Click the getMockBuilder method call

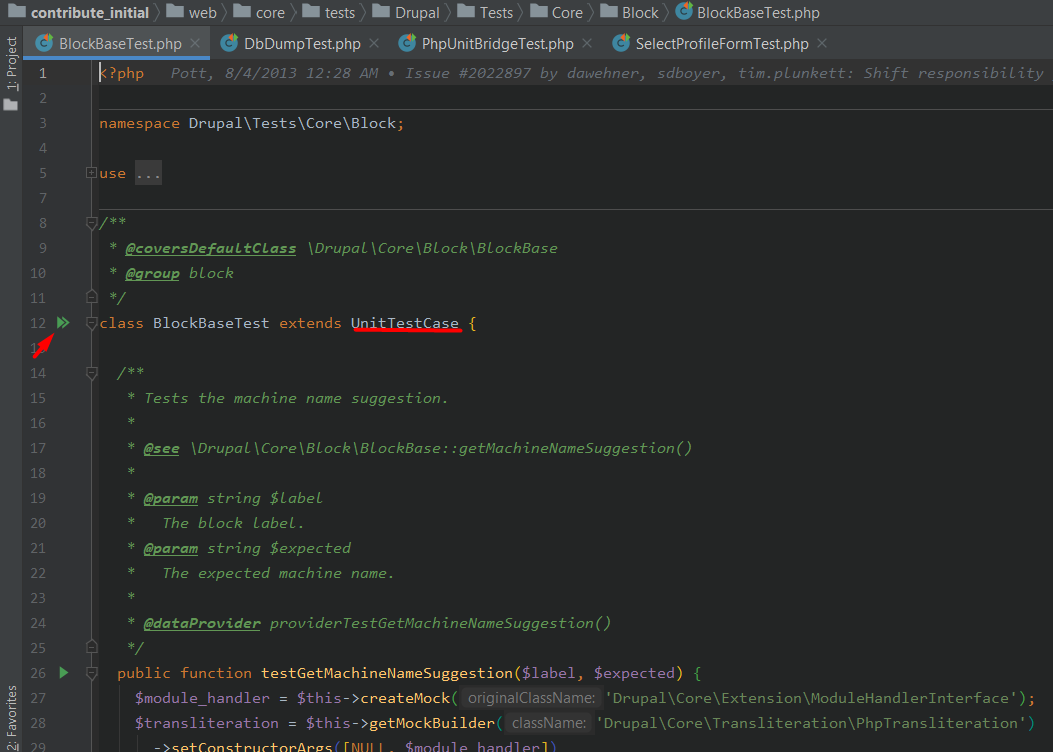pyautogui.click(x=432, y=723)
